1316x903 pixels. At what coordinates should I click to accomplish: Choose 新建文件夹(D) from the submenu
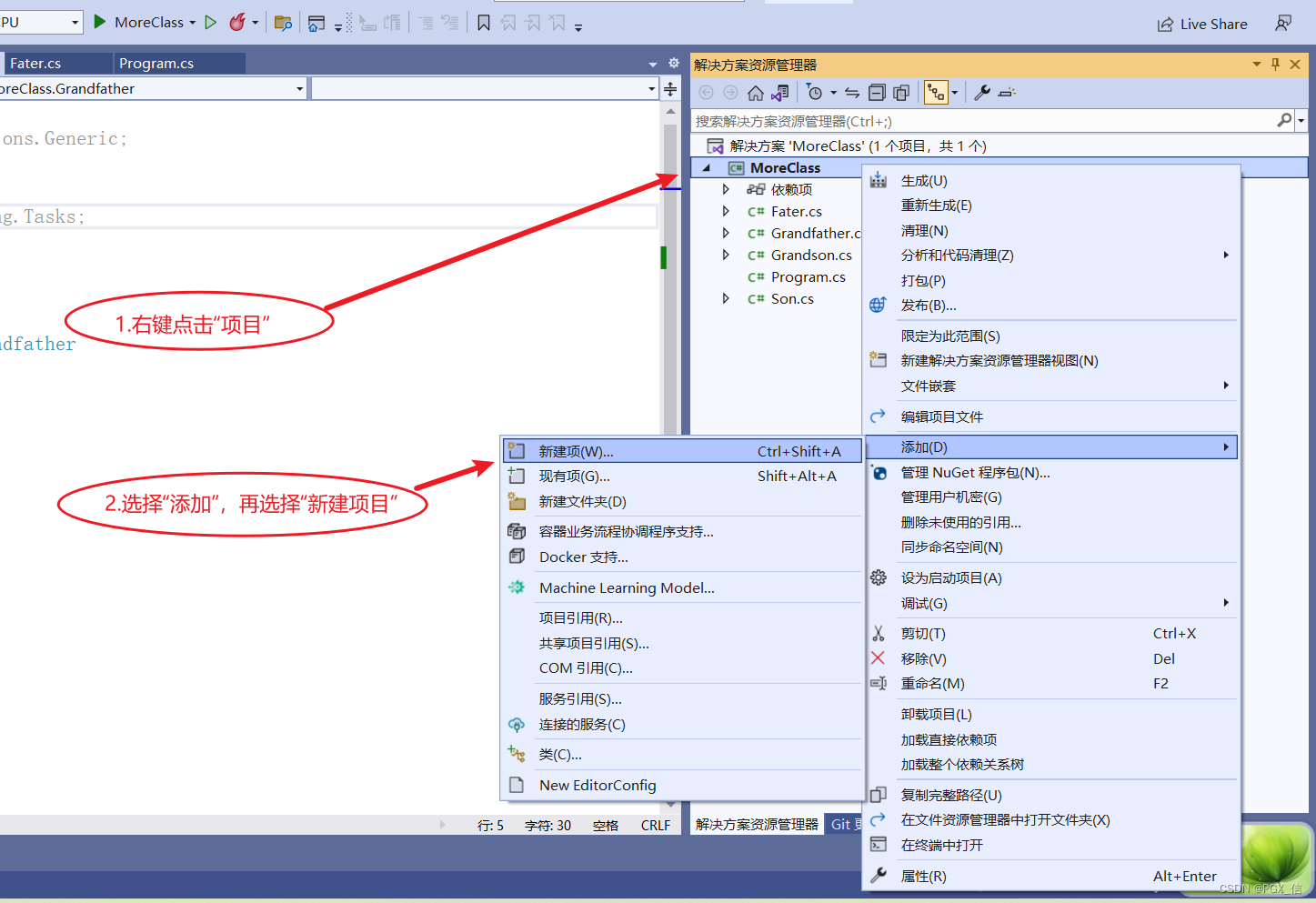pos(682,501)
